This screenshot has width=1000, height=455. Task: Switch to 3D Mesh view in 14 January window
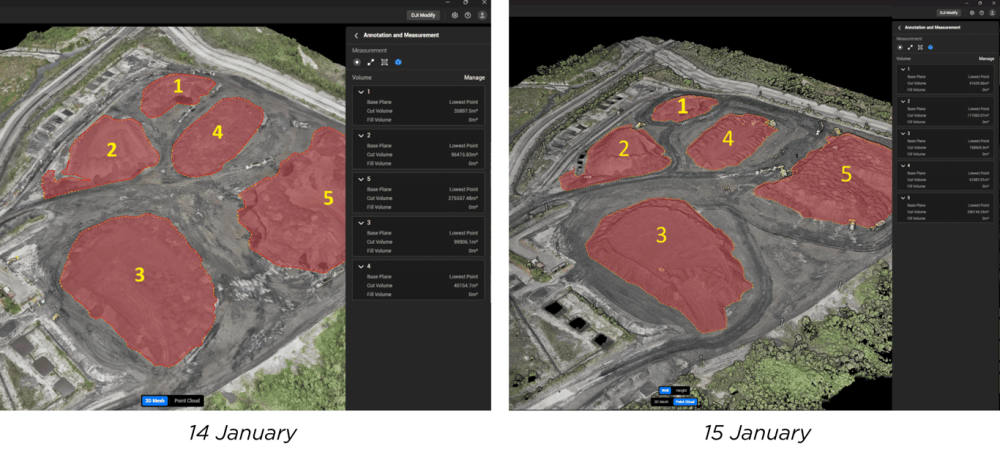pos(155,401)
